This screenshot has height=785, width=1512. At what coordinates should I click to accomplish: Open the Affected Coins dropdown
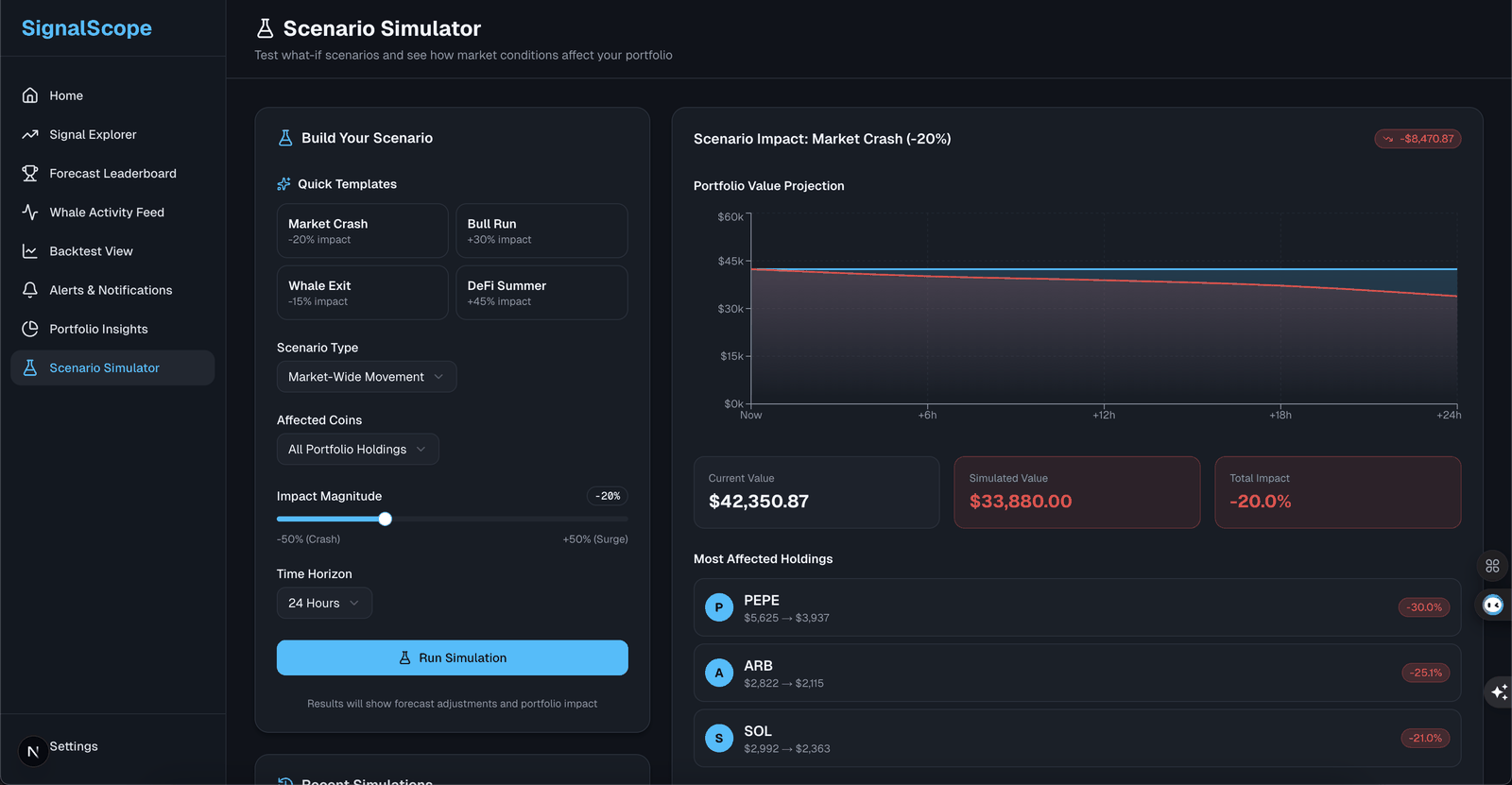(x=357, y=449)
